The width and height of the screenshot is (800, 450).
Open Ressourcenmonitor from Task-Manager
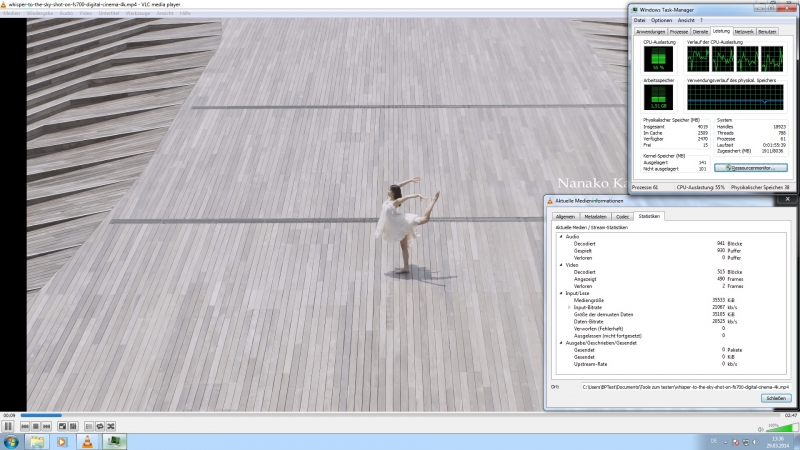(x=751, y=168)
